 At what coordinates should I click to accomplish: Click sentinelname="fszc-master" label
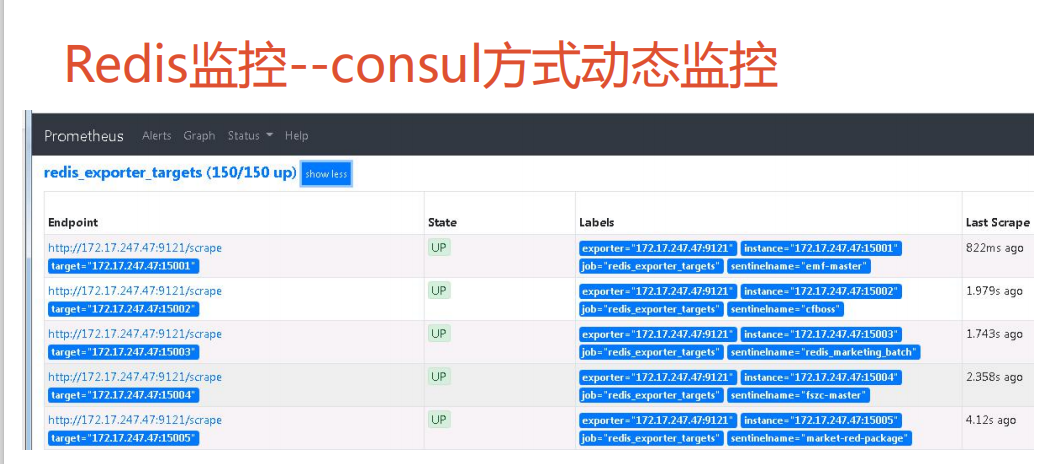(x=799, y=395)
